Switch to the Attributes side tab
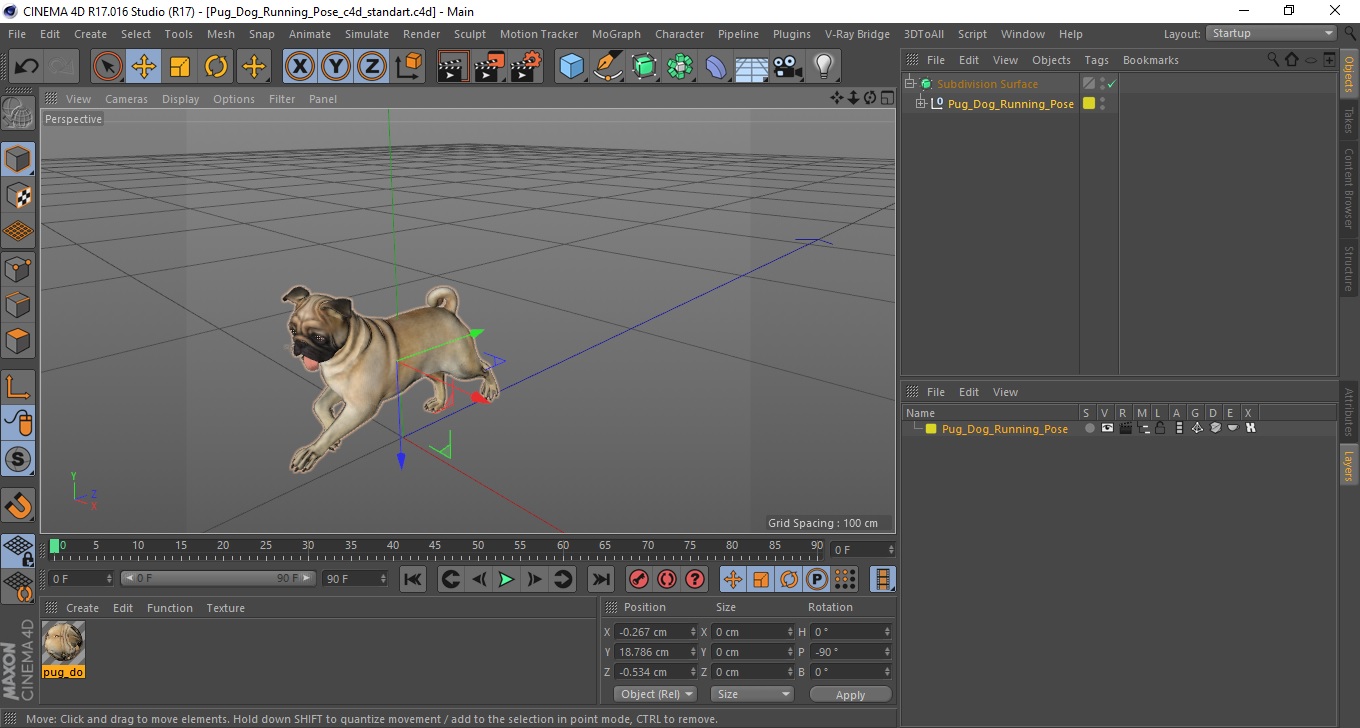This screenshot has height=728, width=1360. coord(1348,412)
